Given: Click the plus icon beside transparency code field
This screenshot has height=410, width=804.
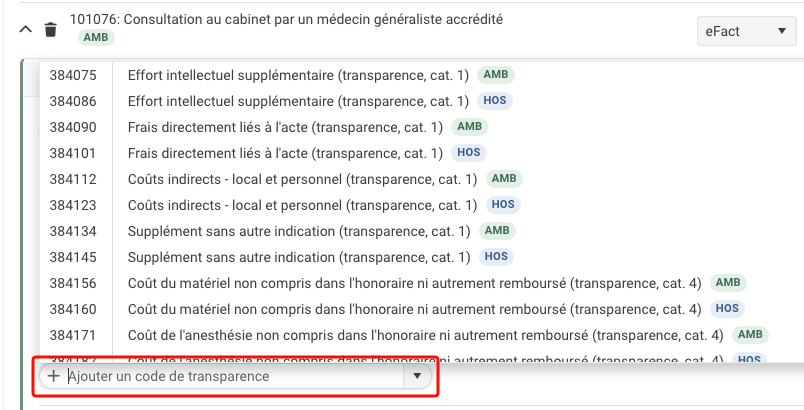Looking at the screenshot, I should 54,376.
